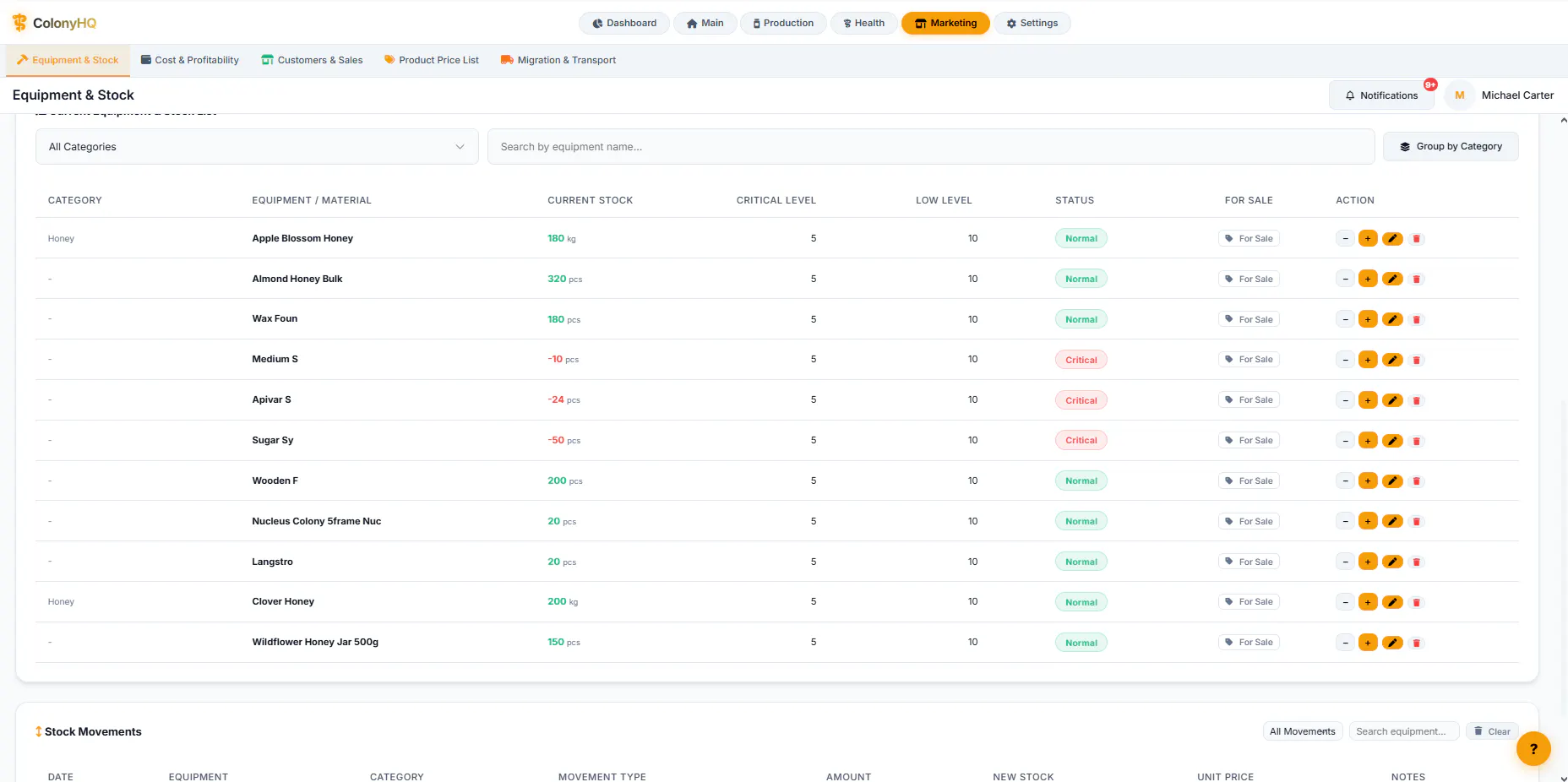
Task: Open the All Categories dropdown
Action: pyautogui.click(x=257, y=147)
